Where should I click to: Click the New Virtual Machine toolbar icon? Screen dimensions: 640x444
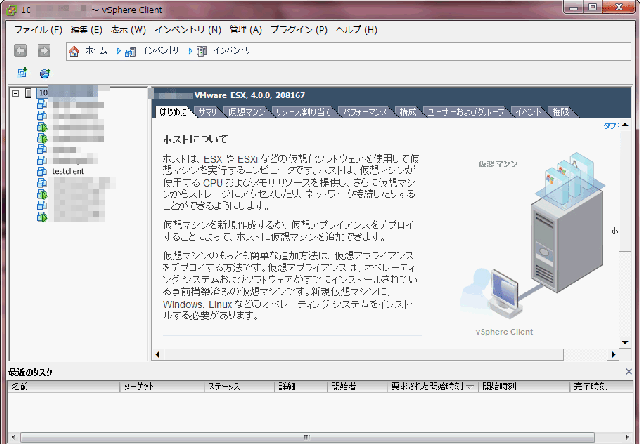point(22,73)
